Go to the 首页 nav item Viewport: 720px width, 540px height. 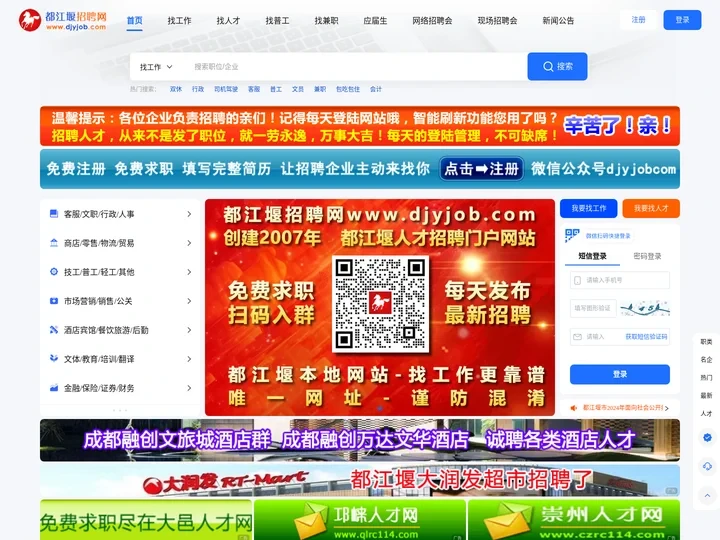[x=135, y=21]
